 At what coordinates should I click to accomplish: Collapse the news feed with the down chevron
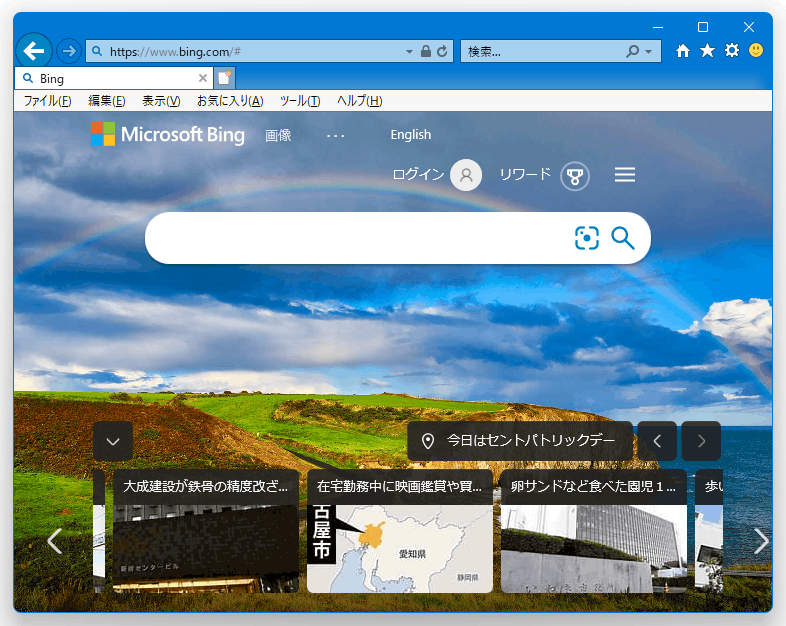113,441
